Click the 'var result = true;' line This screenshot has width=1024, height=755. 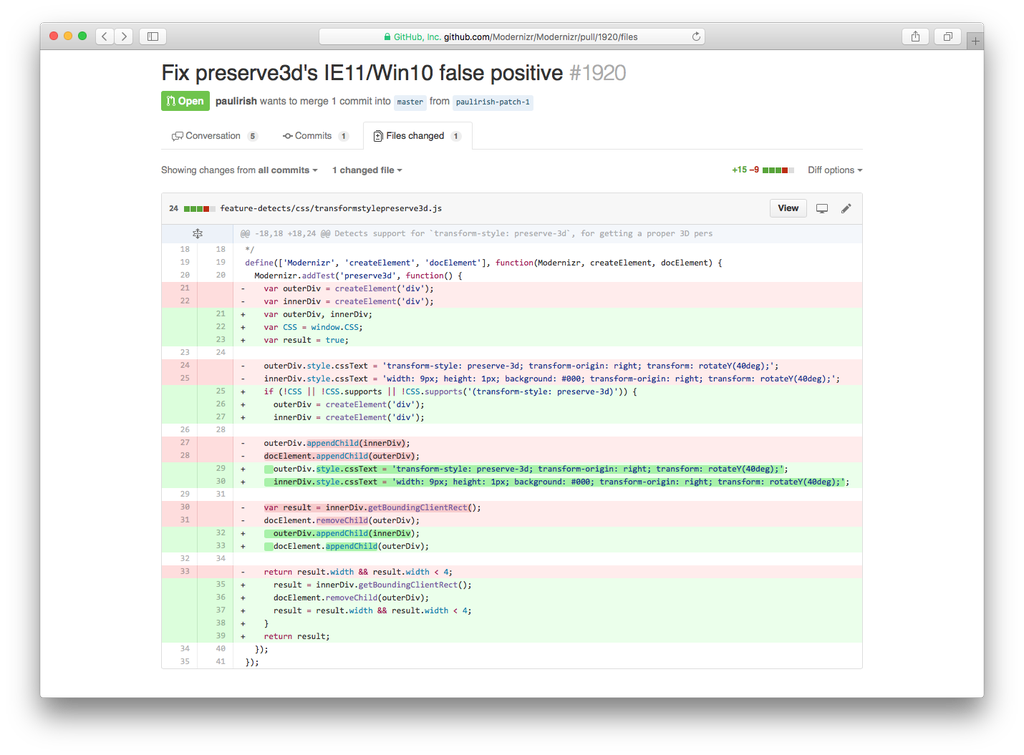tap(547, 340)
